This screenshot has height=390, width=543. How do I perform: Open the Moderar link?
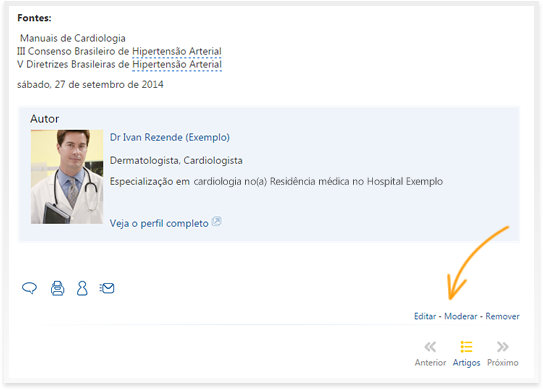point(461,316)
